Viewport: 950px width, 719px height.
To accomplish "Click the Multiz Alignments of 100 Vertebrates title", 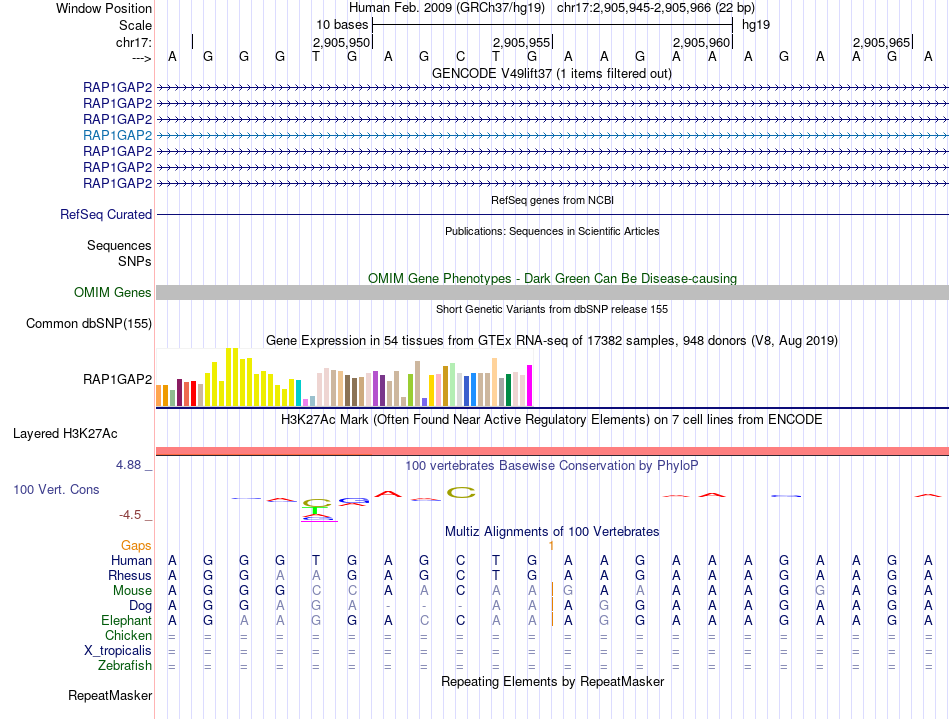I will (552, 532).
